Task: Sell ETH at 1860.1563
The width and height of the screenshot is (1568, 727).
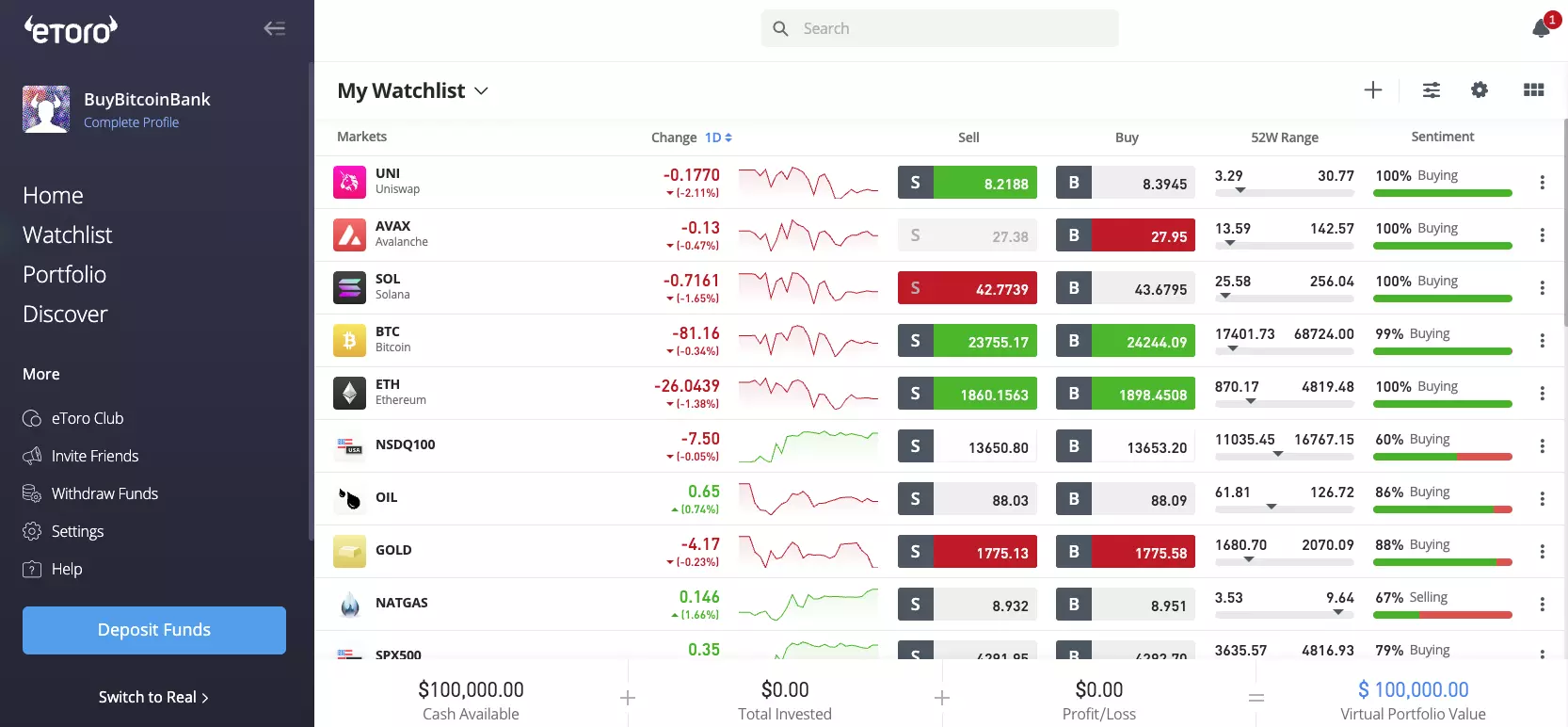Action: [x=968, y=394]
